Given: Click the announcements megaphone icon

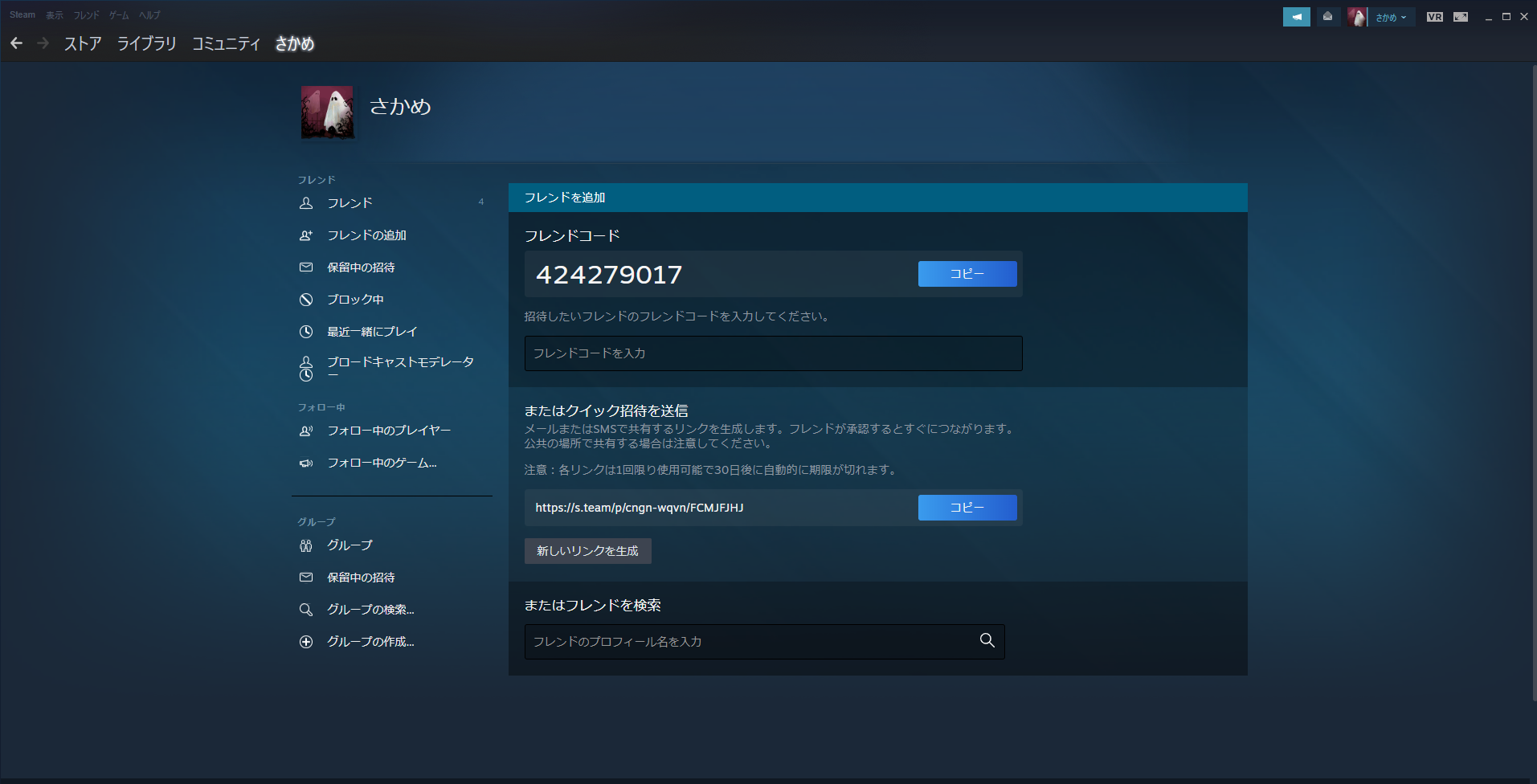Looking at the screenshot, I should pos(1296,17).
